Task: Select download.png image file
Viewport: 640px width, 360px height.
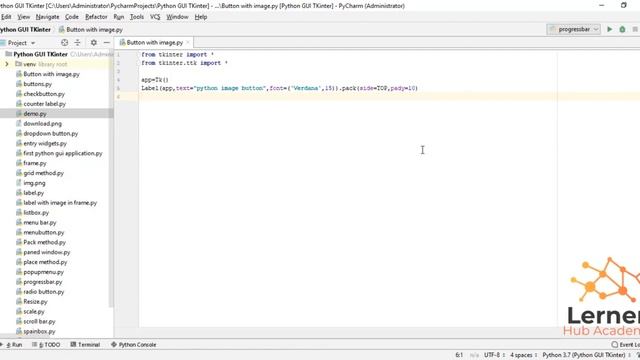Action: click(42, 124)
